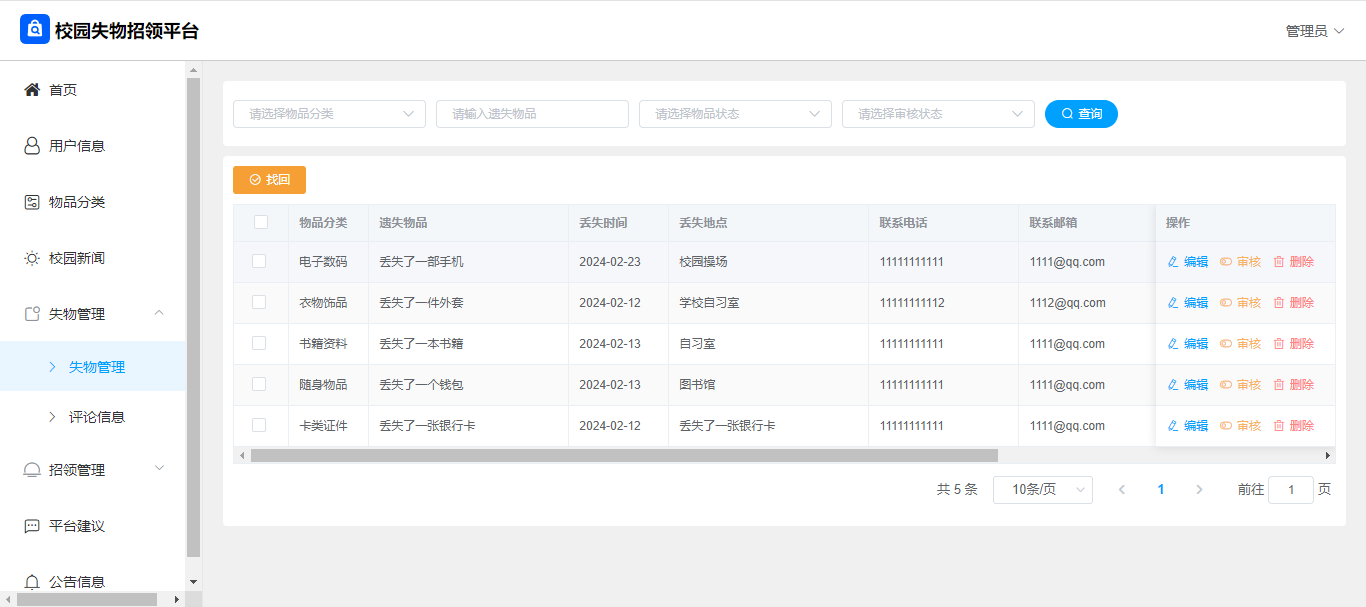Click the 校园新闻 sun-shaped icon
This screenshot has width=1366, height=607.
(32, 258)
